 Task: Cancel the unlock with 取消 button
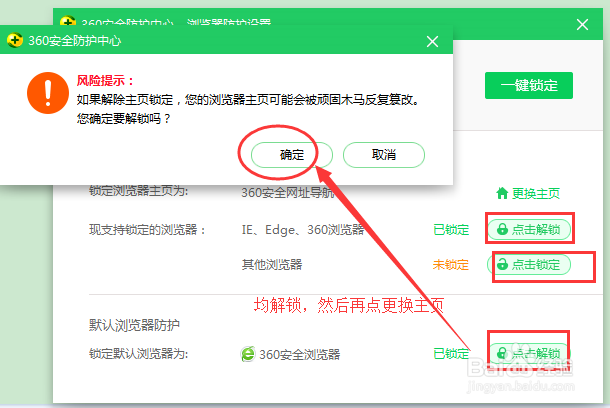[384, 155]
